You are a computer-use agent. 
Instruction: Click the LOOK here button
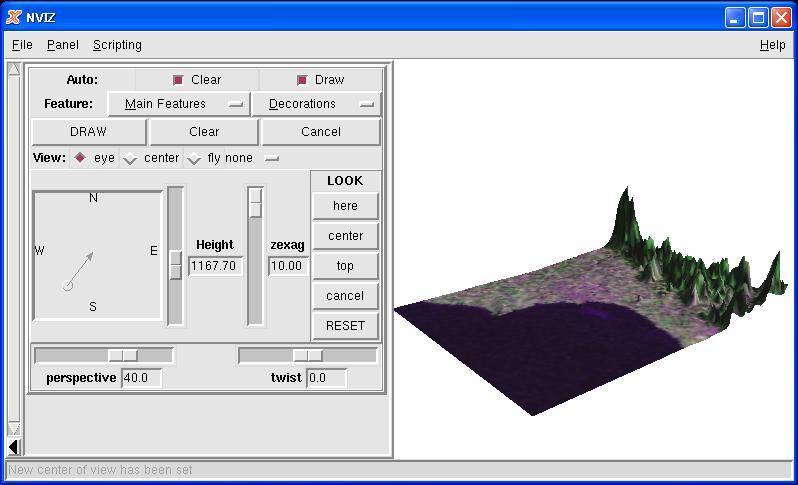(x=345, y=206)
